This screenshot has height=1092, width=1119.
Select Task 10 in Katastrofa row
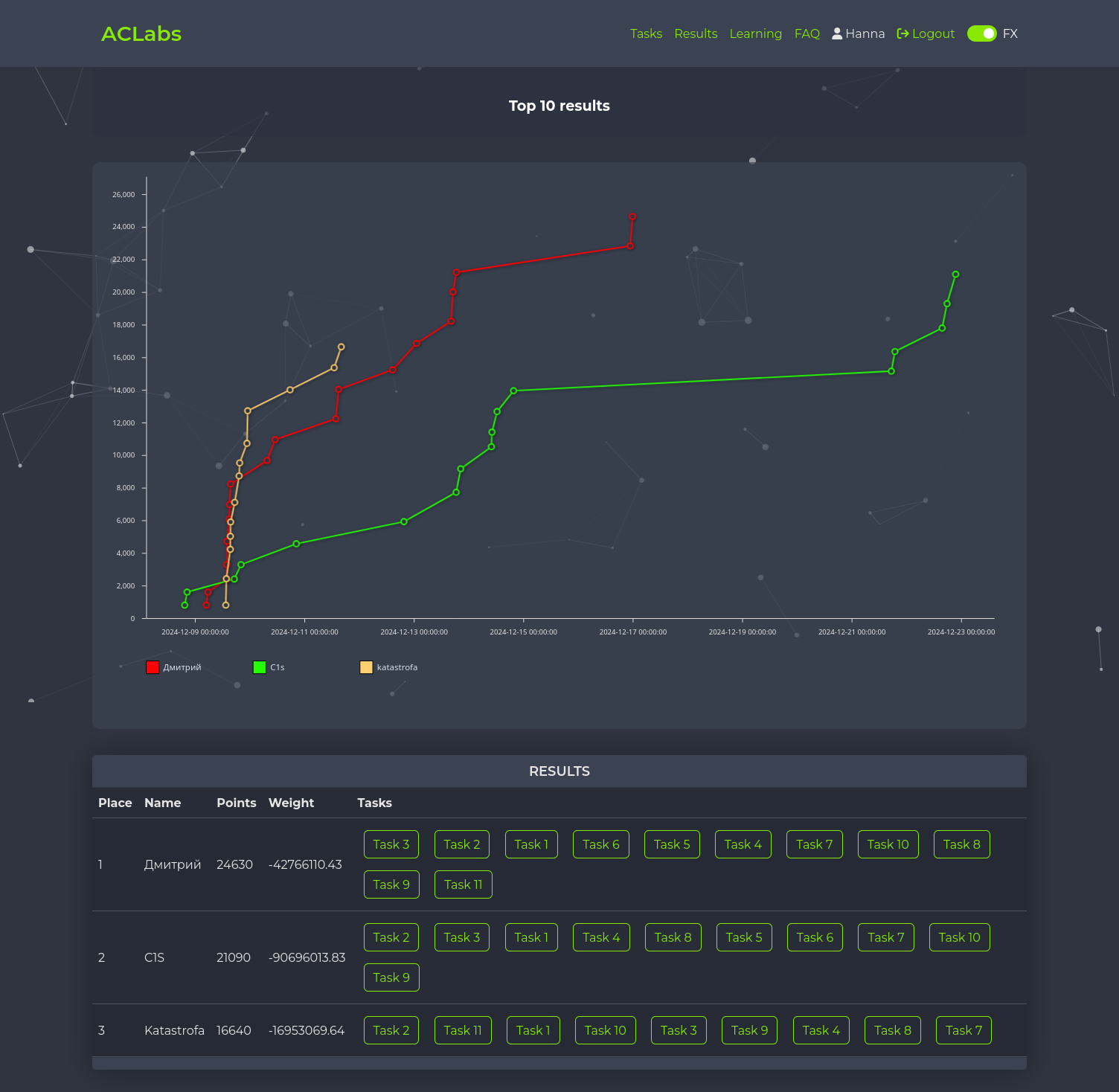605,1030
